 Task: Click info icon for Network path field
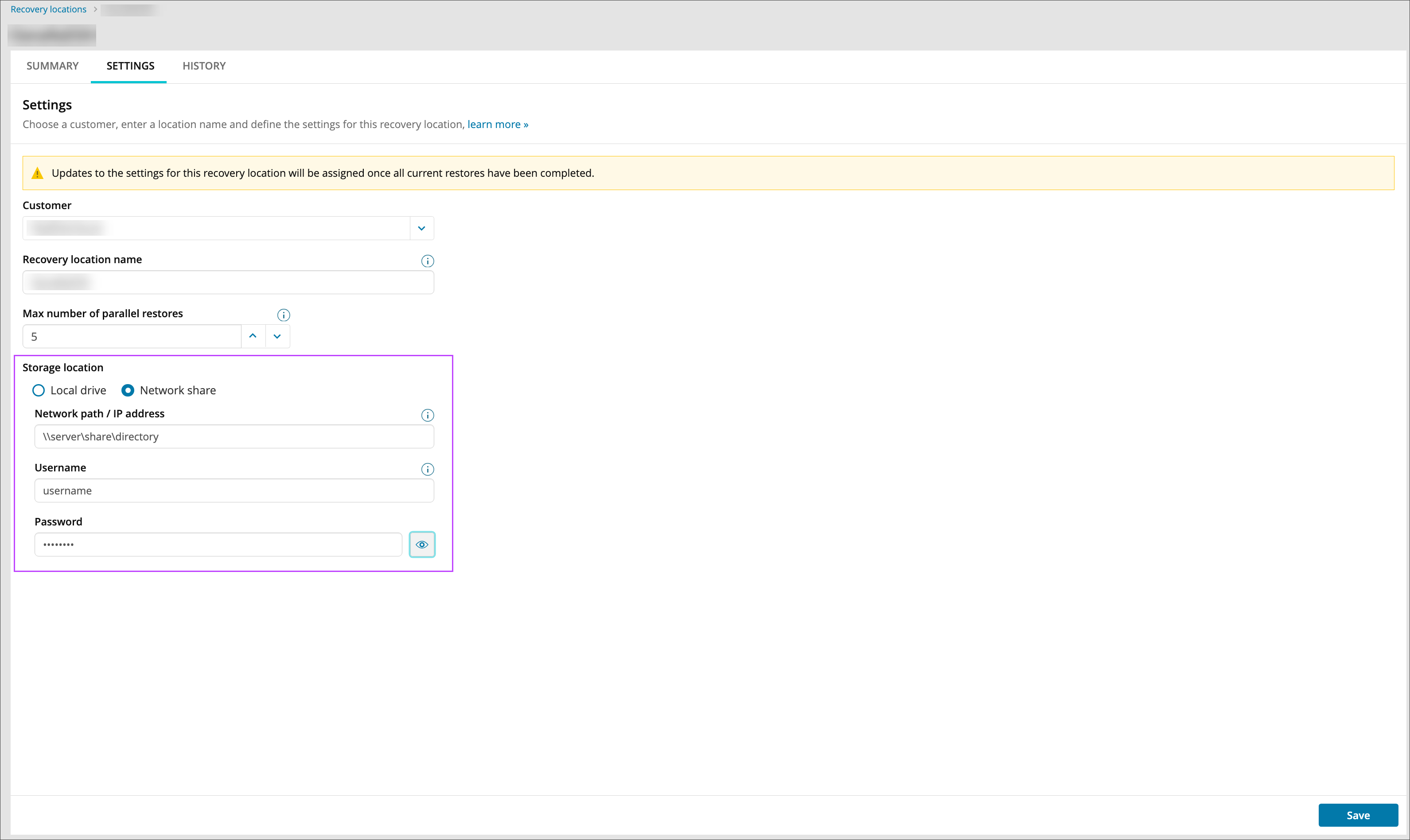(x=427, y=415)
